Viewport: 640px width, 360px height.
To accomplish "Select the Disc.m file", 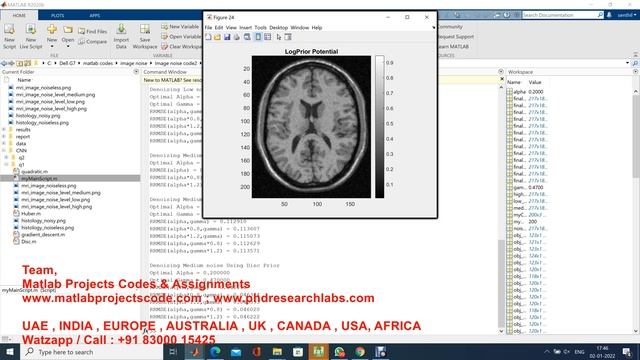I will (29, 242).
